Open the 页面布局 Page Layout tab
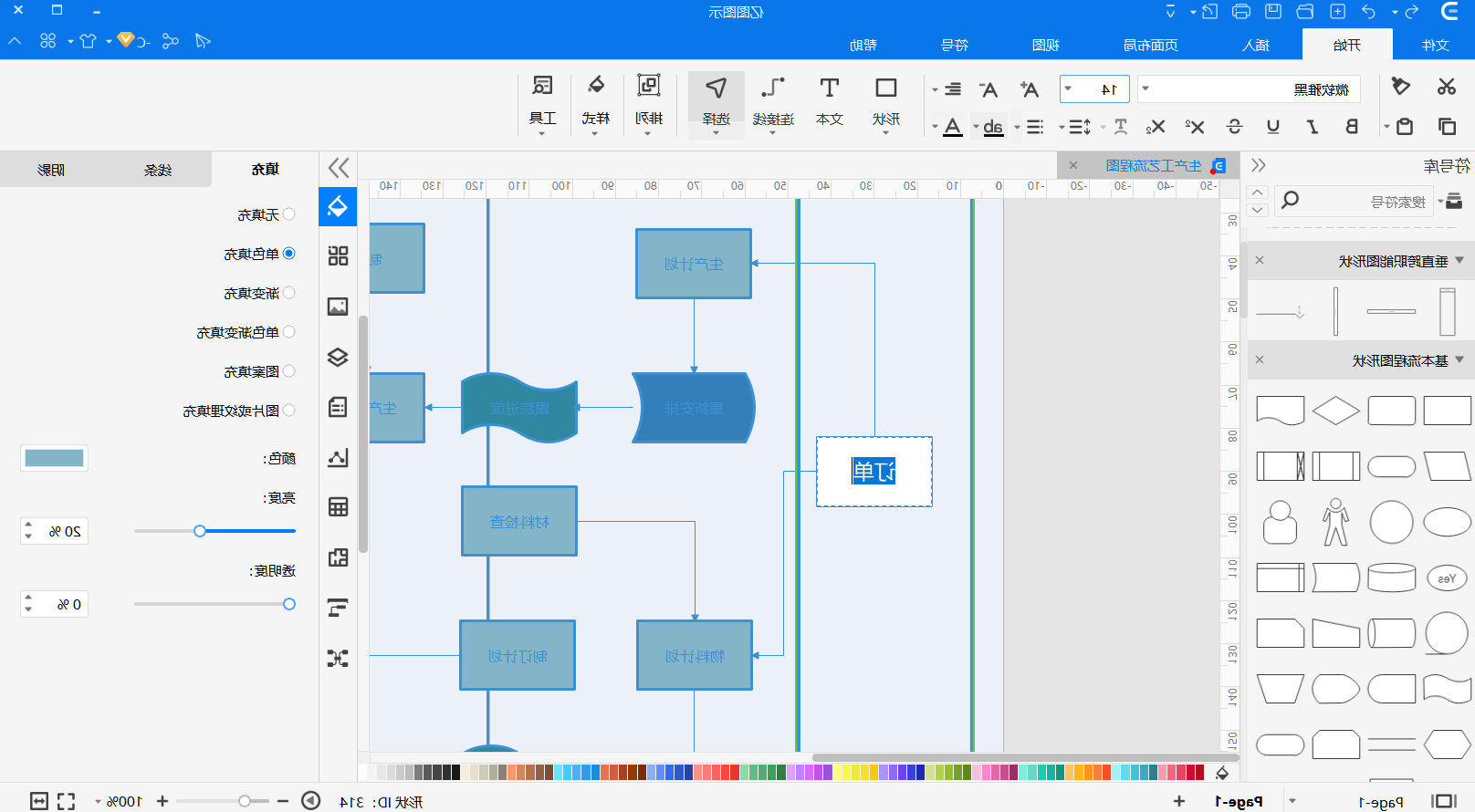The image size is (1475, 812). pyautogui.click(x=1150, y=45)
